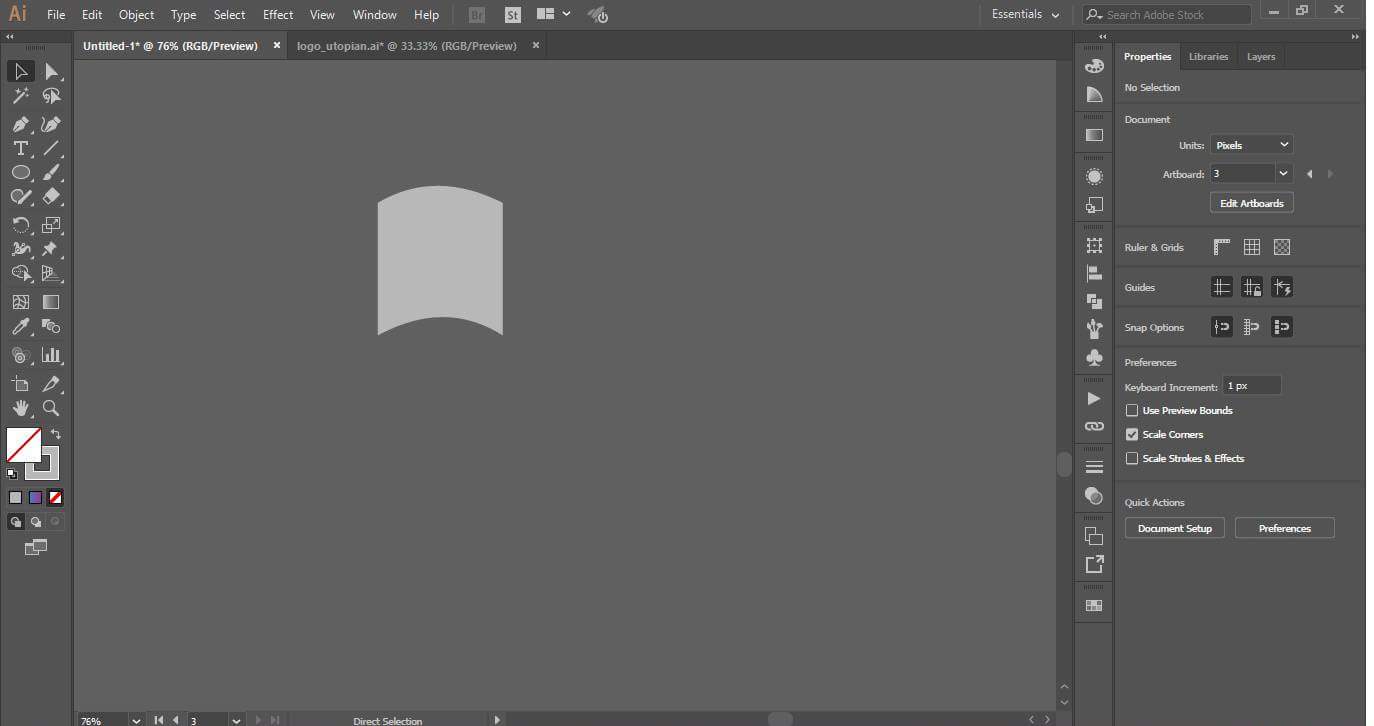
Task: Expand the status bar Direct Selection arrow
Action: point(497,719)
